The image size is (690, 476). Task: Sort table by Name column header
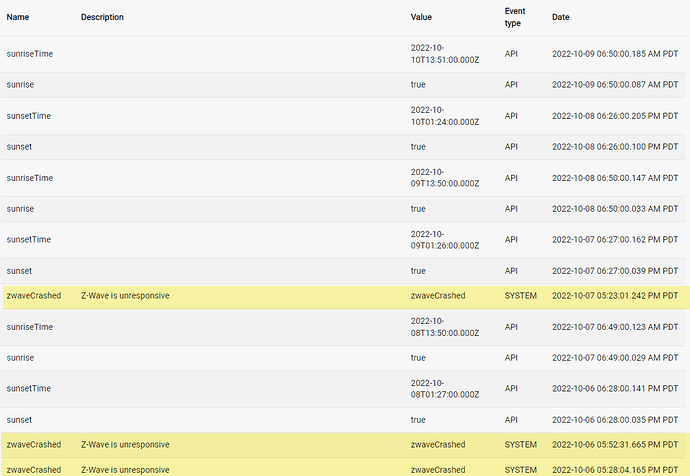pos(18,17)
